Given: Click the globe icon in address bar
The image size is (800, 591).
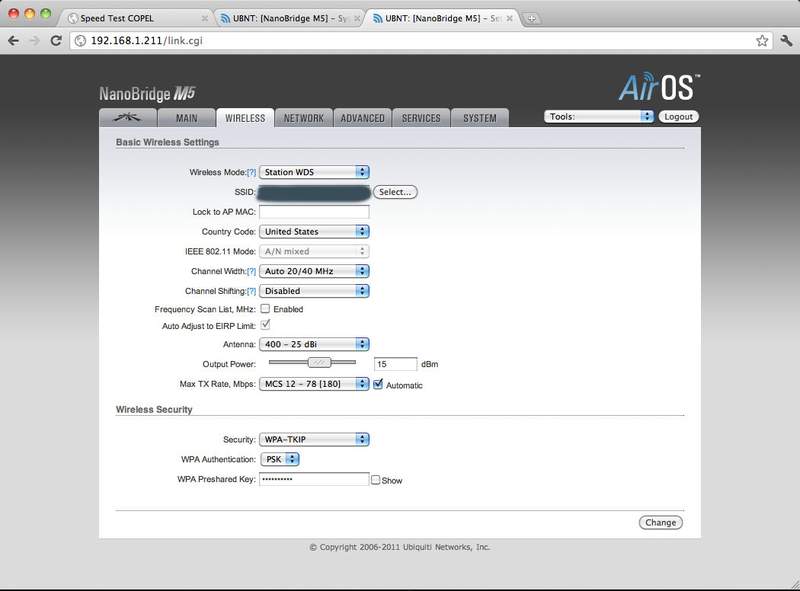Looking at the screenshot, I should [x=80, y=41].
